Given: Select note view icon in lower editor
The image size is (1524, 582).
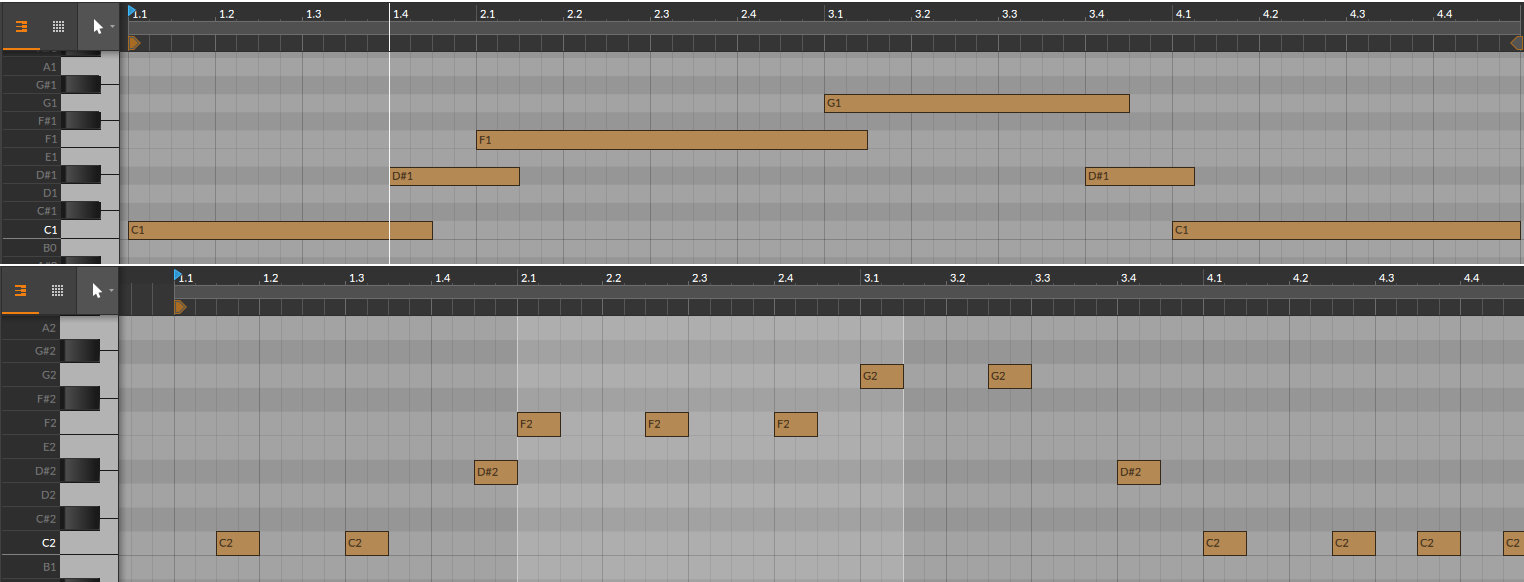Looking at the screenshot, I should coord(21,291).
